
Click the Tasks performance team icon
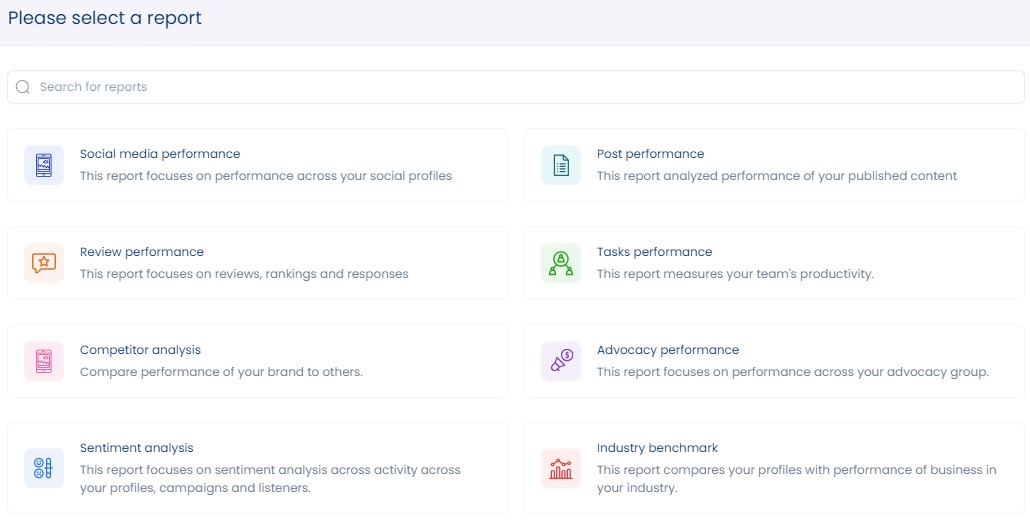point(561,263)
